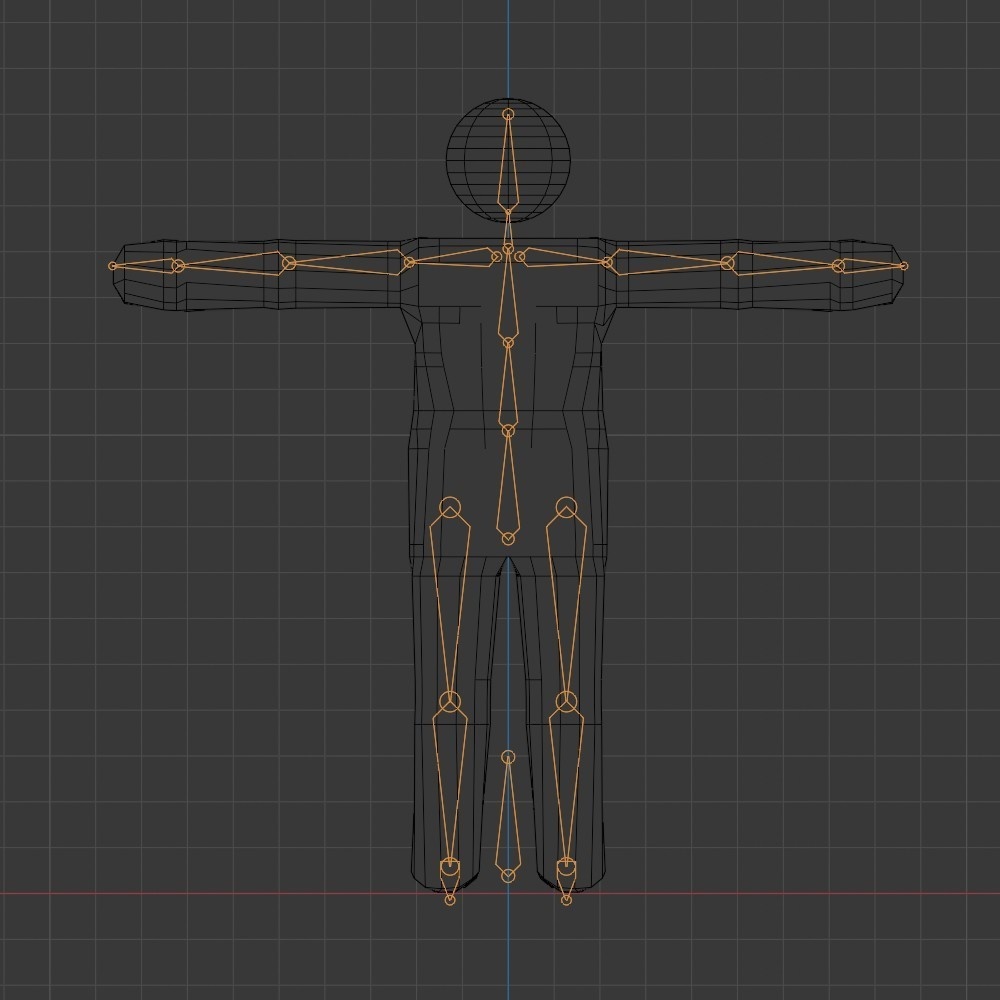Select the middle spine bone of the torso
The width and height of the screenshot is (1000, 1000).
508,387
